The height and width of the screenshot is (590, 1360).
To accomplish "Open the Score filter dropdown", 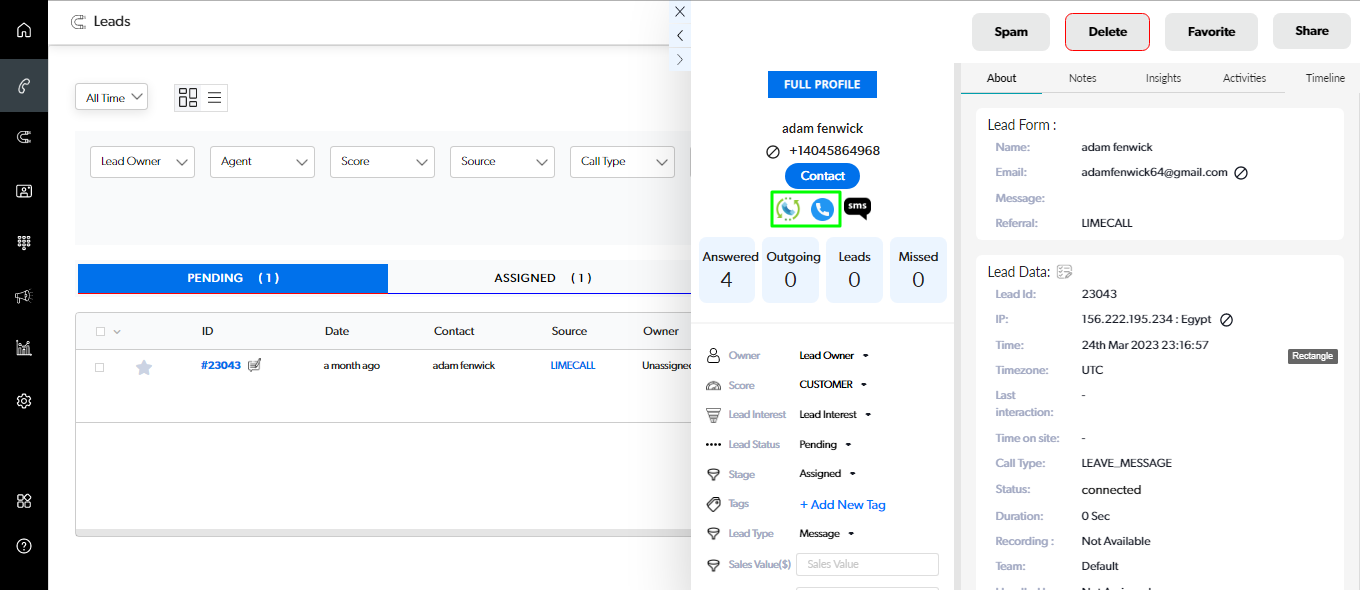I will 382,162.
